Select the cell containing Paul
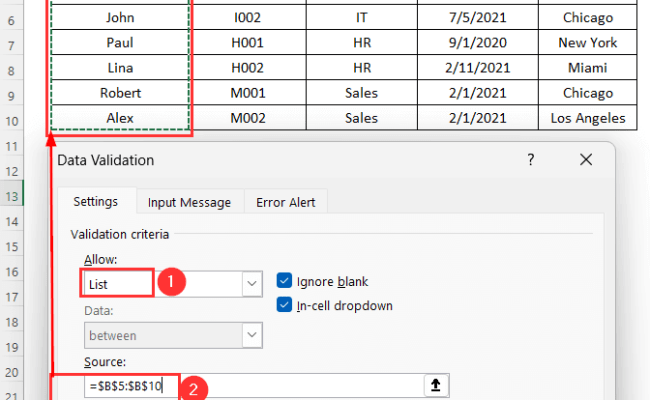 tap(120, 43)
